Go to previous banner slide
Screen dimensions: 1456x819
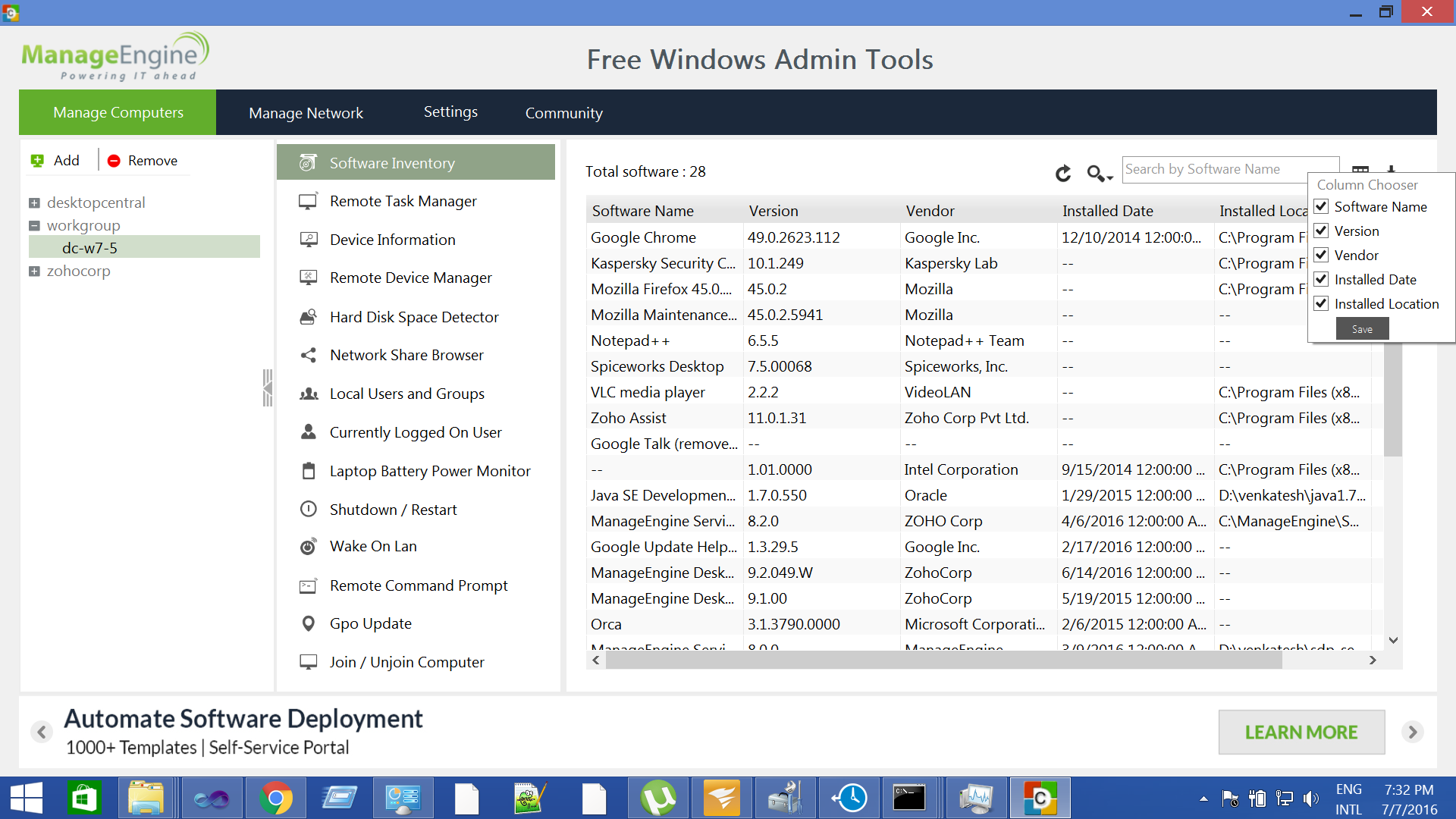[x=42, y=732]
